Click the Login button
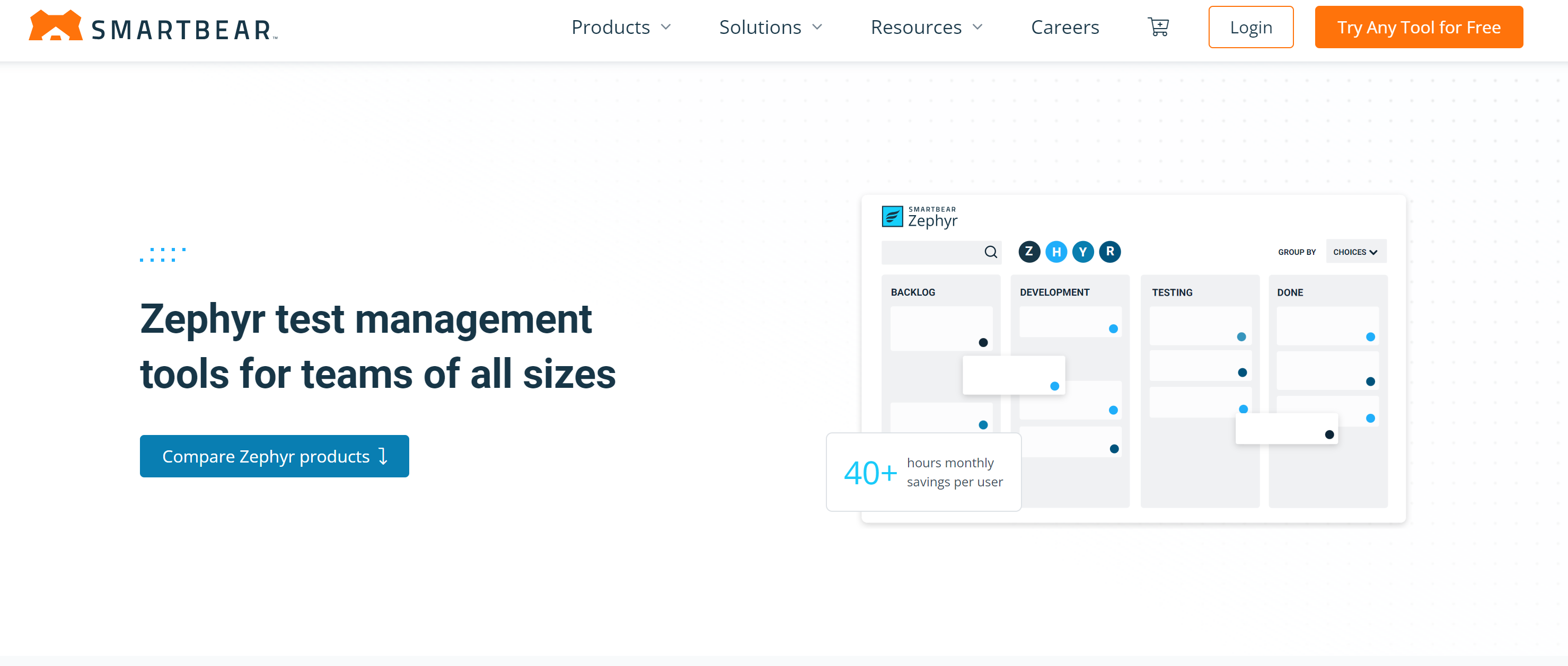 1251,27
